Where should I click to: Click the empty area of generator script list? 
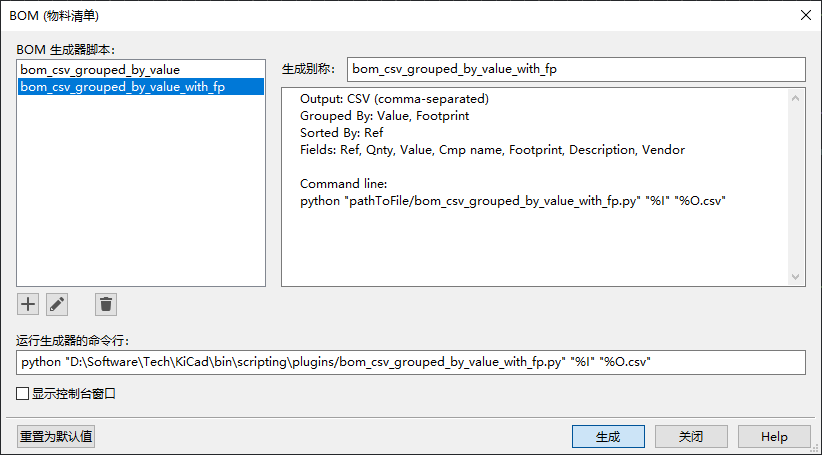[141, 191]
